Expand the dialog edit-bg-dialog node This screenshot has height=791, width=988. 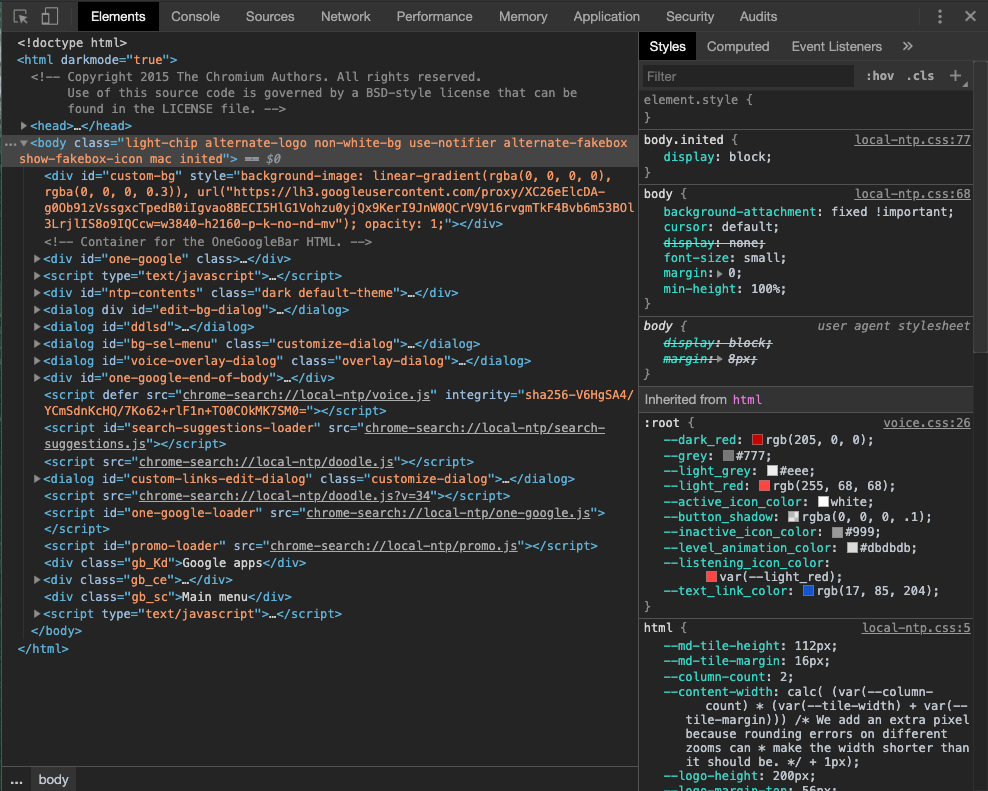tap(37, 309)
